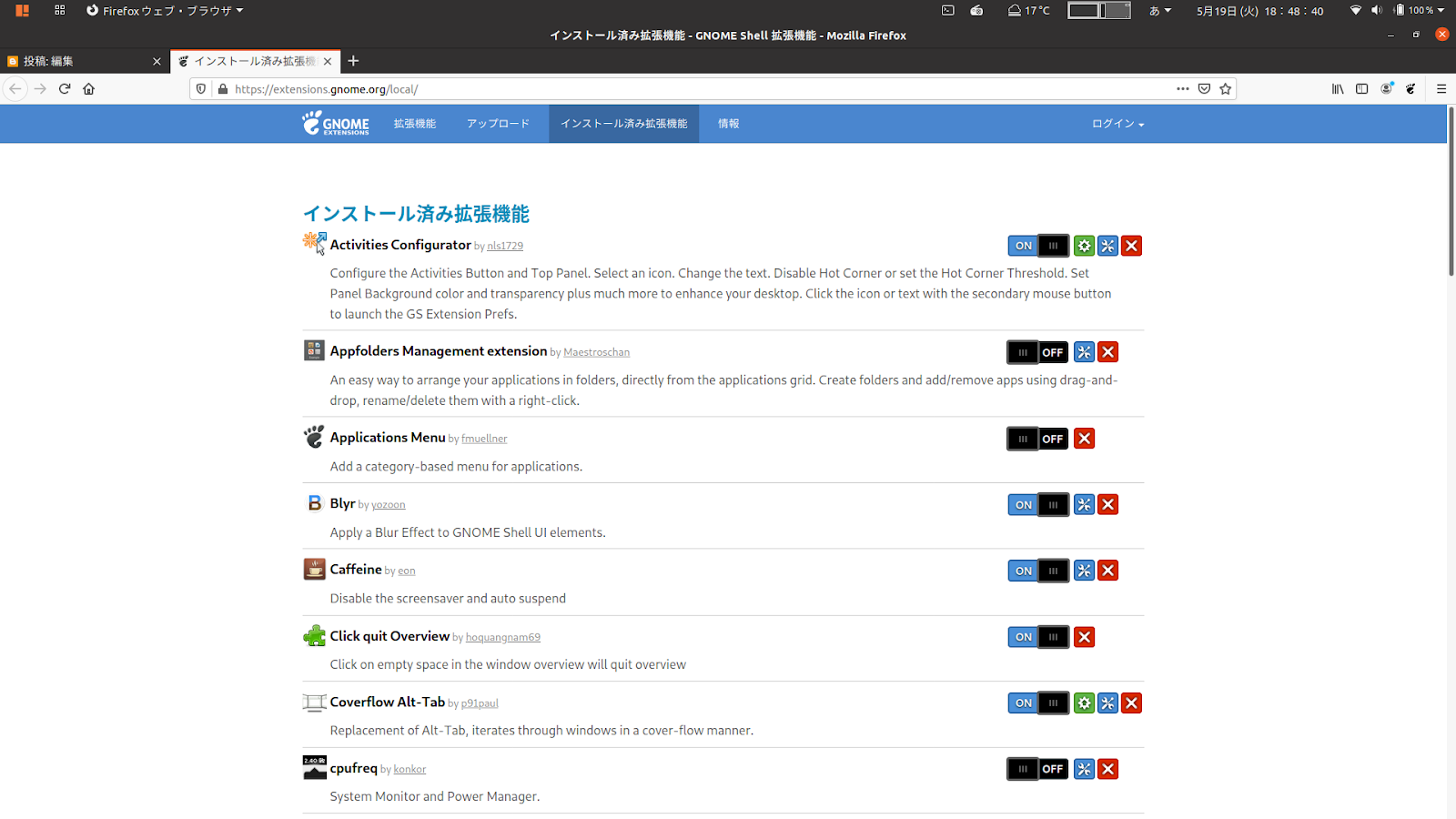Reload the page in Firefox

(65, 88)
